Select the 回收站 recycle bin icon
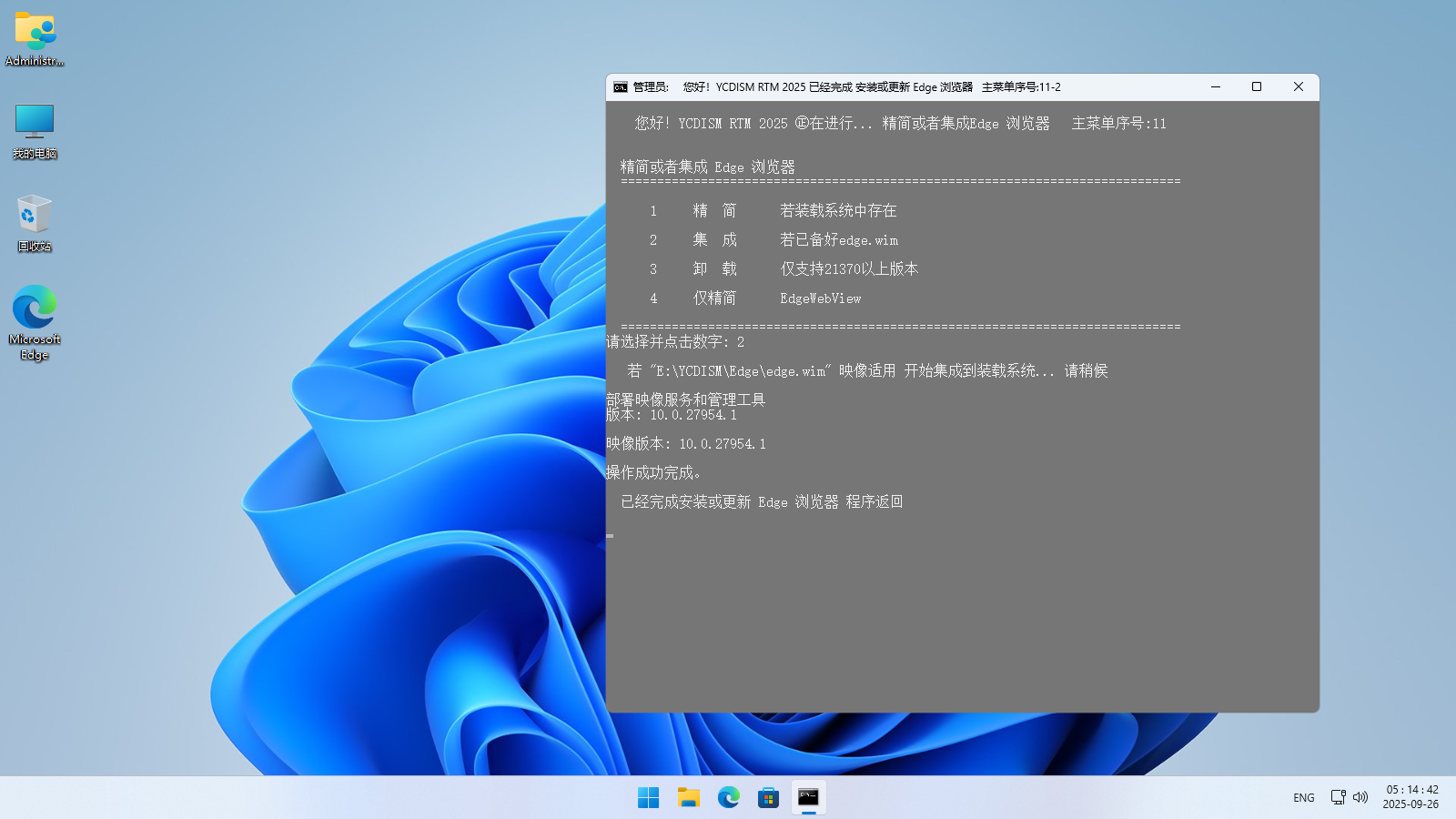1456x819 pixels. (35, 224)
